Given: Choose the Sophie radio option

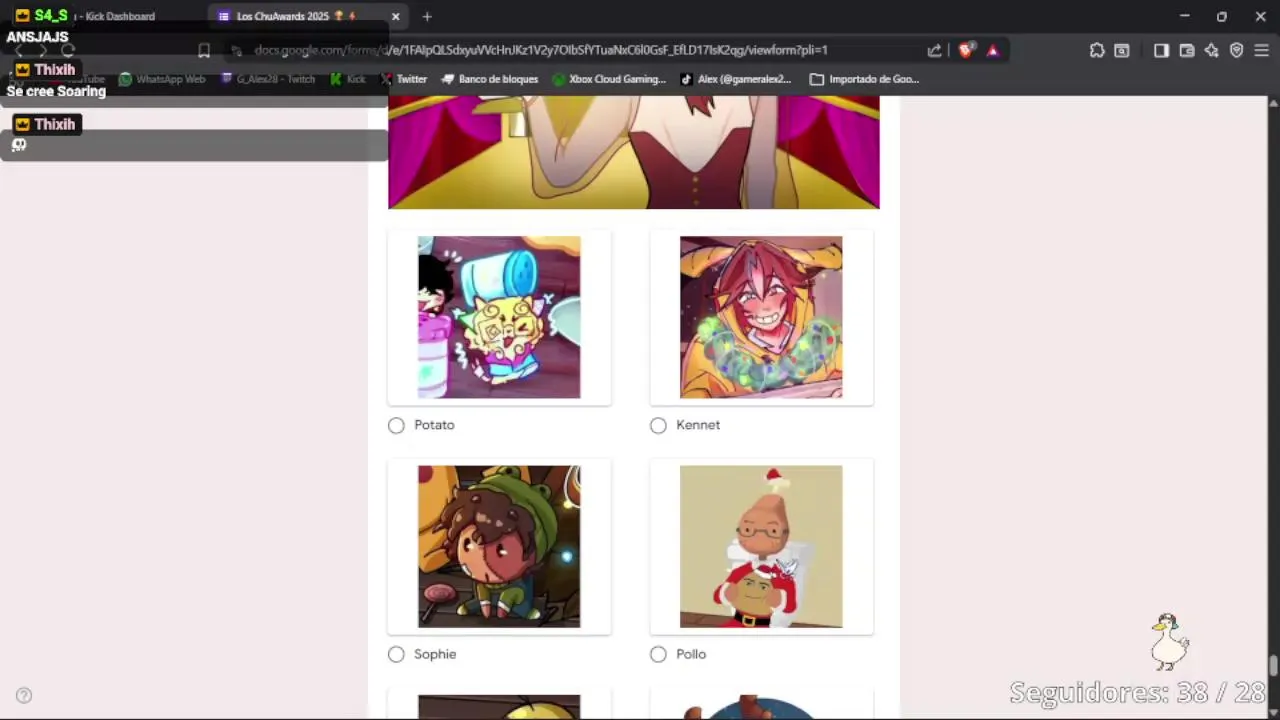Looking at the screenshot, I should click(x=396, y=654).
